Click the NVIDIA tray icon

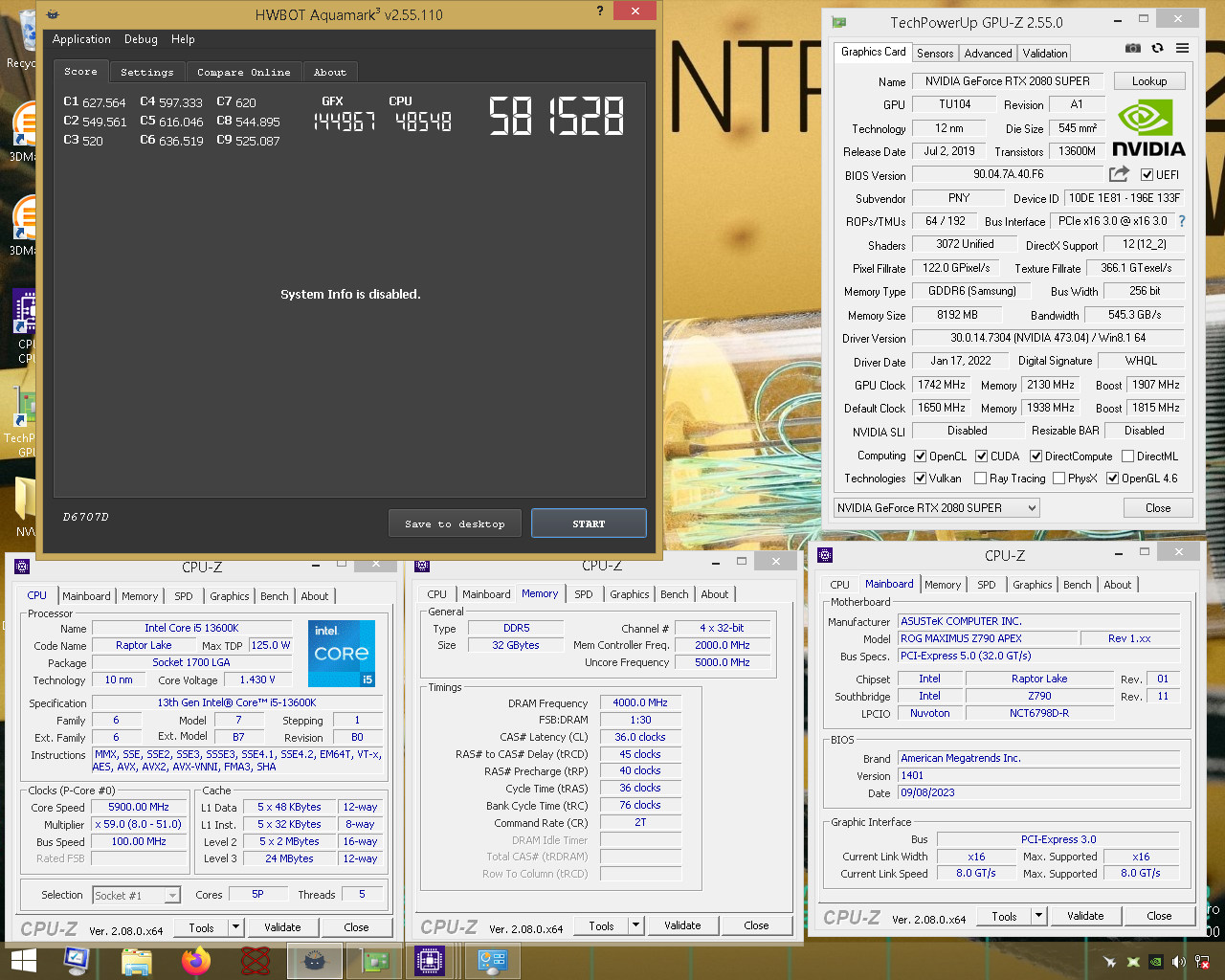(x=1156, y=962)
